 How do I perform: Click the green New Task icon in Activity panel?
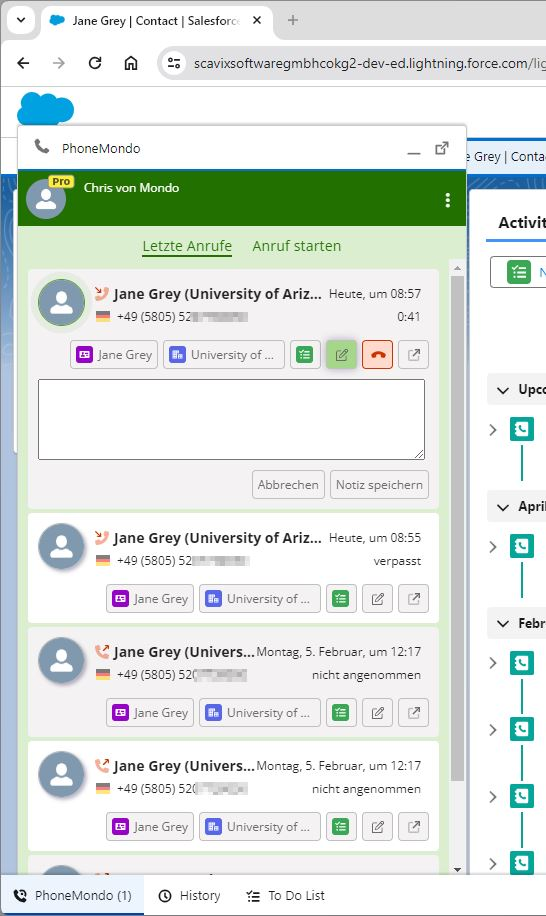tap(519, 272)
